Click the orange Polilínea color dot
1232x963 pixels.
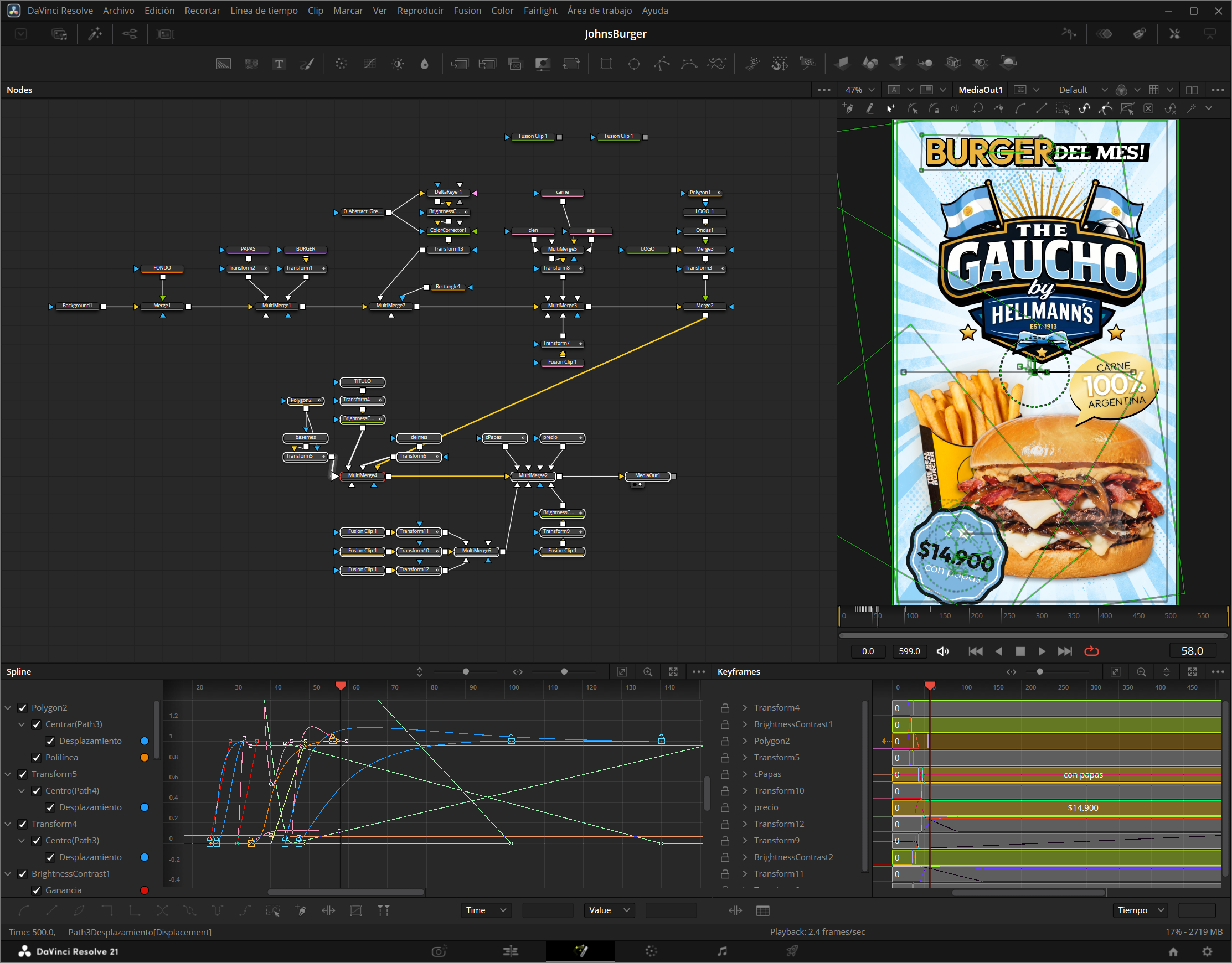coord(145,758)
